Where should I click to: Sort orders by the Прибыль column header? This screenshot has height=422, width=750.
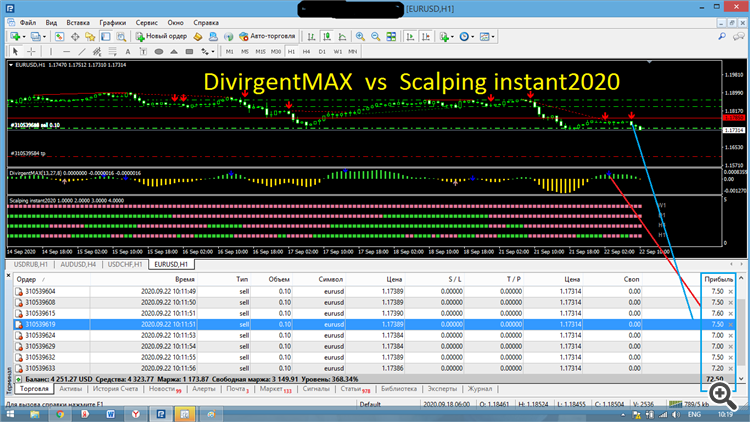coord(719,277)
